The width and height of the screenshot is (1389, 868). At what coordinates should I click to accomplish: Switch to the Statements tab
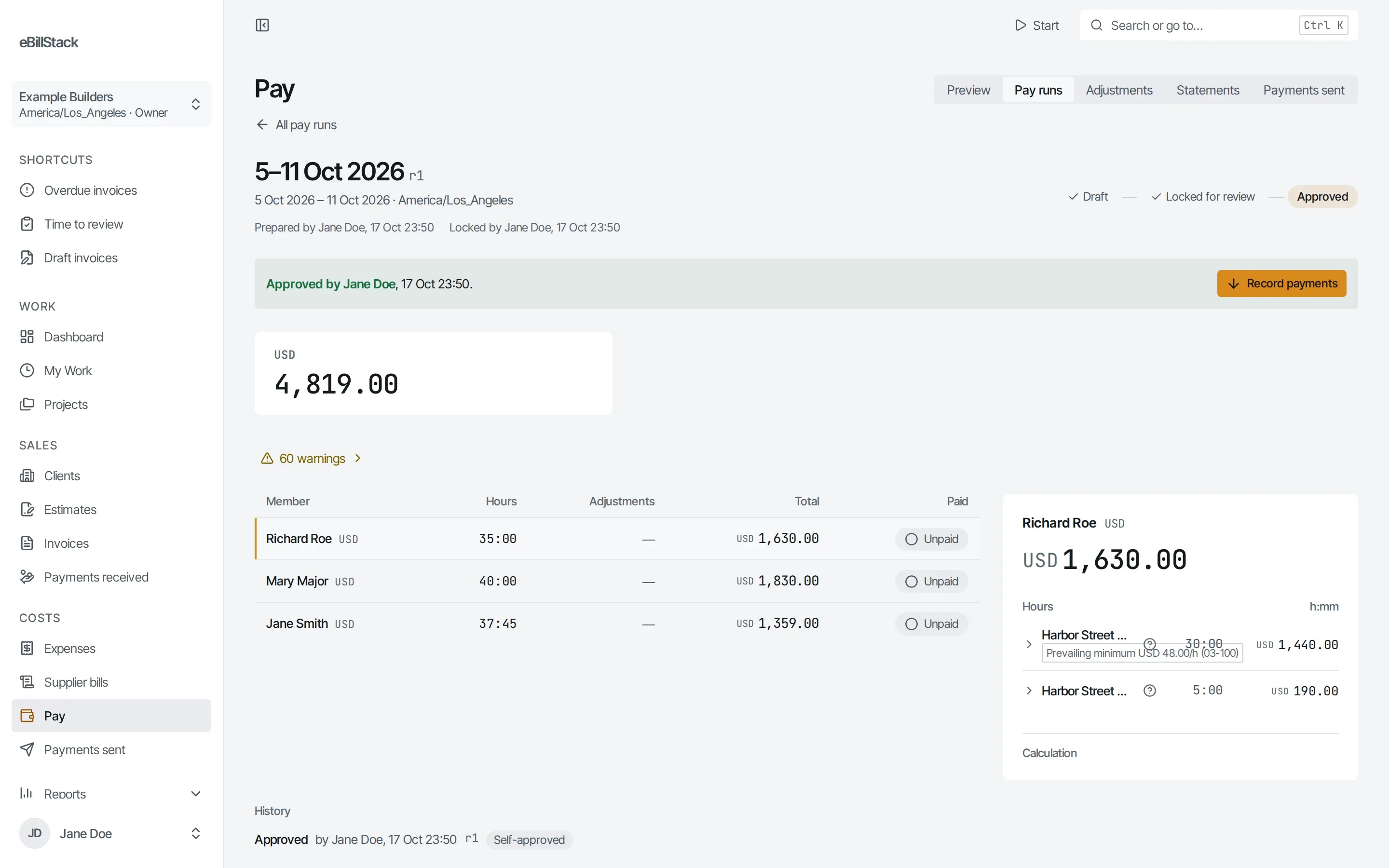click(x=1208, y=90)
